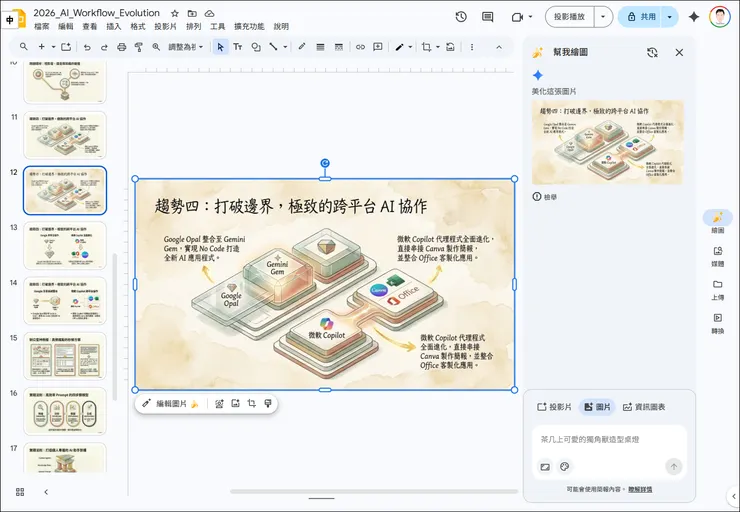Close the 幫我繪圖 side panel
Screen dimensions: 740x512
click(679, 52)
